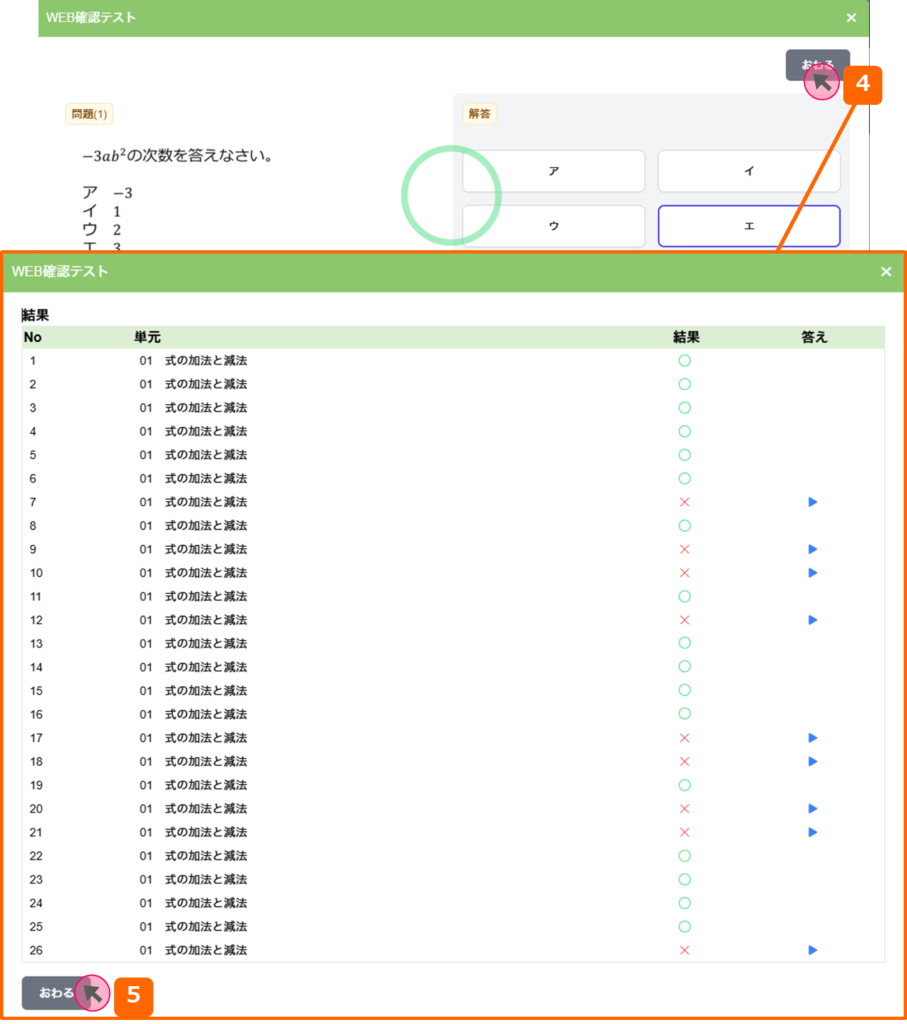The width and height of the screenshot is (907, 1024).
Task: Select answer choice ア
Action: pos(553,171)
